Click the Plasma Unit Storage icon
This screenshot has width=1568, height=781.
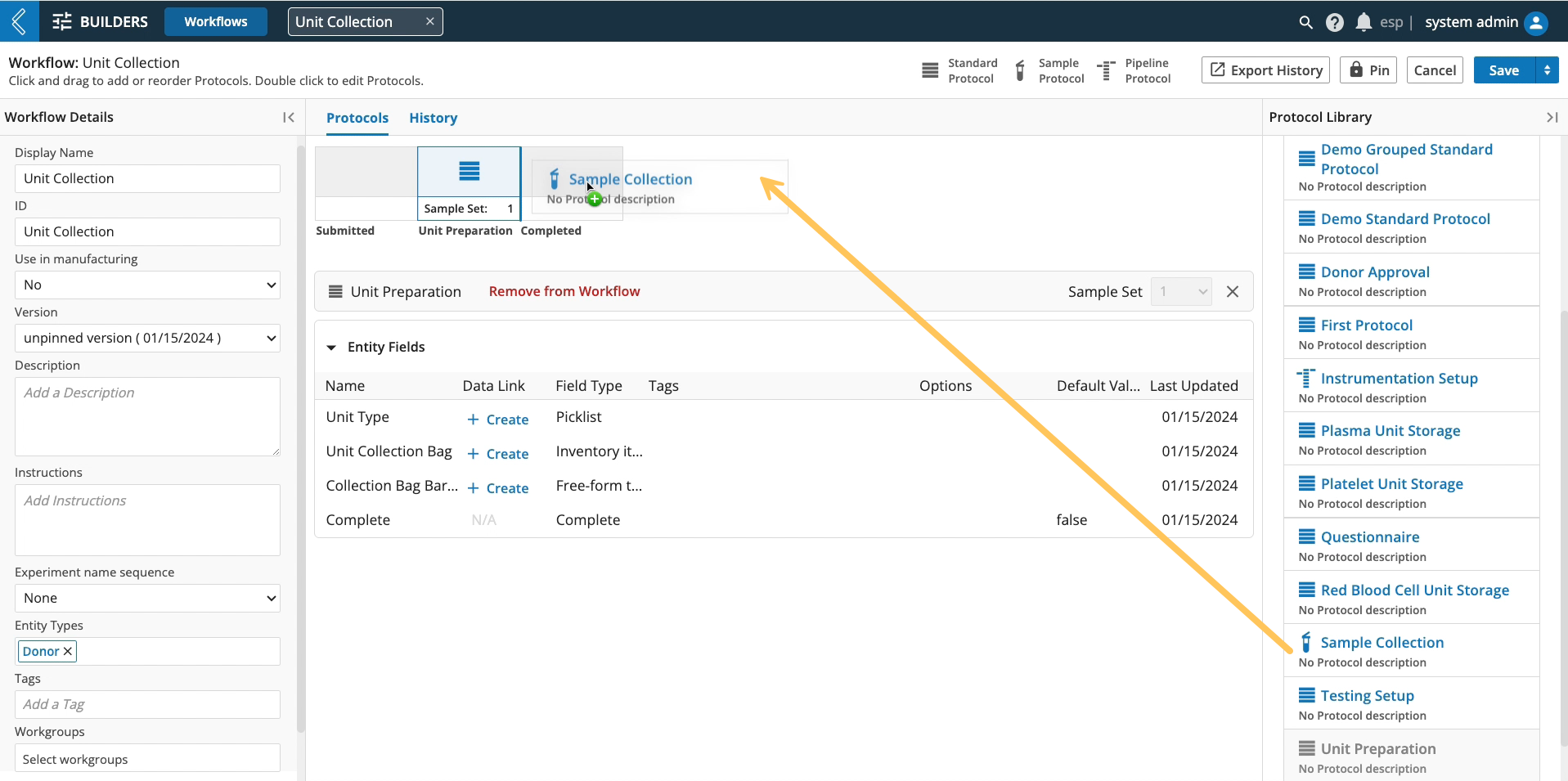pyautogui.click(x=1307, y=431)
